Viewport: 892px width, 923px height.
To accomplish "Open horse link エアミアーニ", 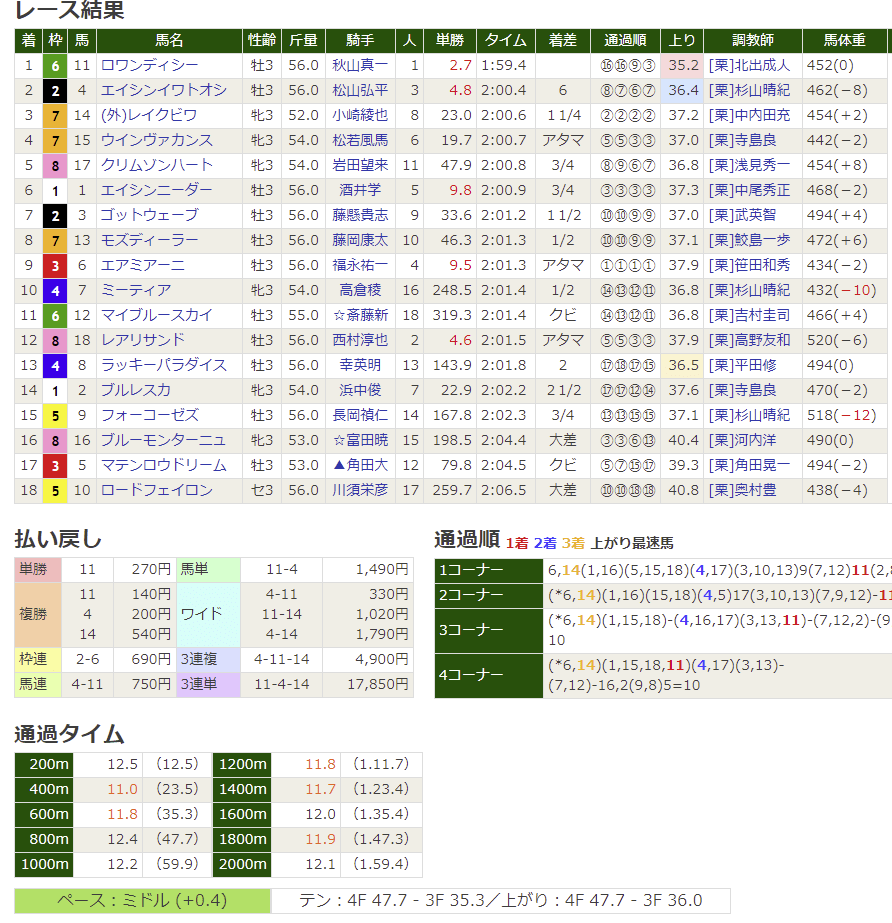I will point(142,265).
